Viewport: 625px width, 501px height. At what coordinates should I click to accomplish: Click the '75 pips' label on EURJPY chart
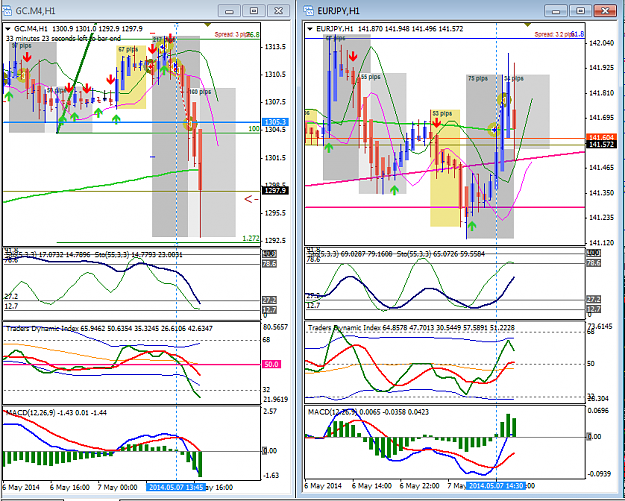(478, 79)
